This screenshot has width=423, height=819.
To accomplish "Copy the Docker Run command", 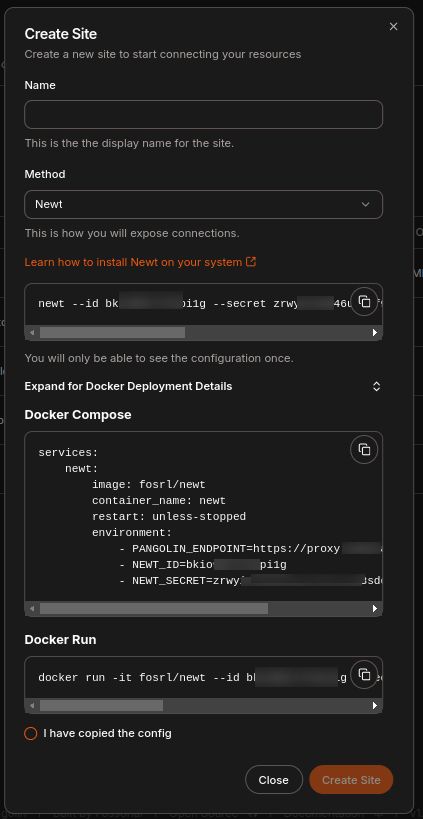I will (x=364, y=674).
